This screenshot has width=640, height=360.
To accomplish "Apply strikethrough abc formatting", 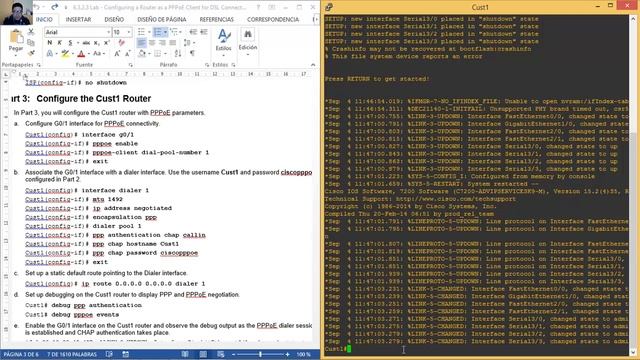I will point(86,42).
